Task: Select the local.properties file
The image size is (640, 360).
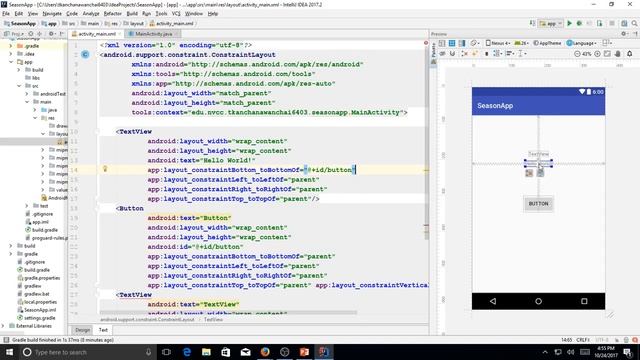Action: [37, 302]
